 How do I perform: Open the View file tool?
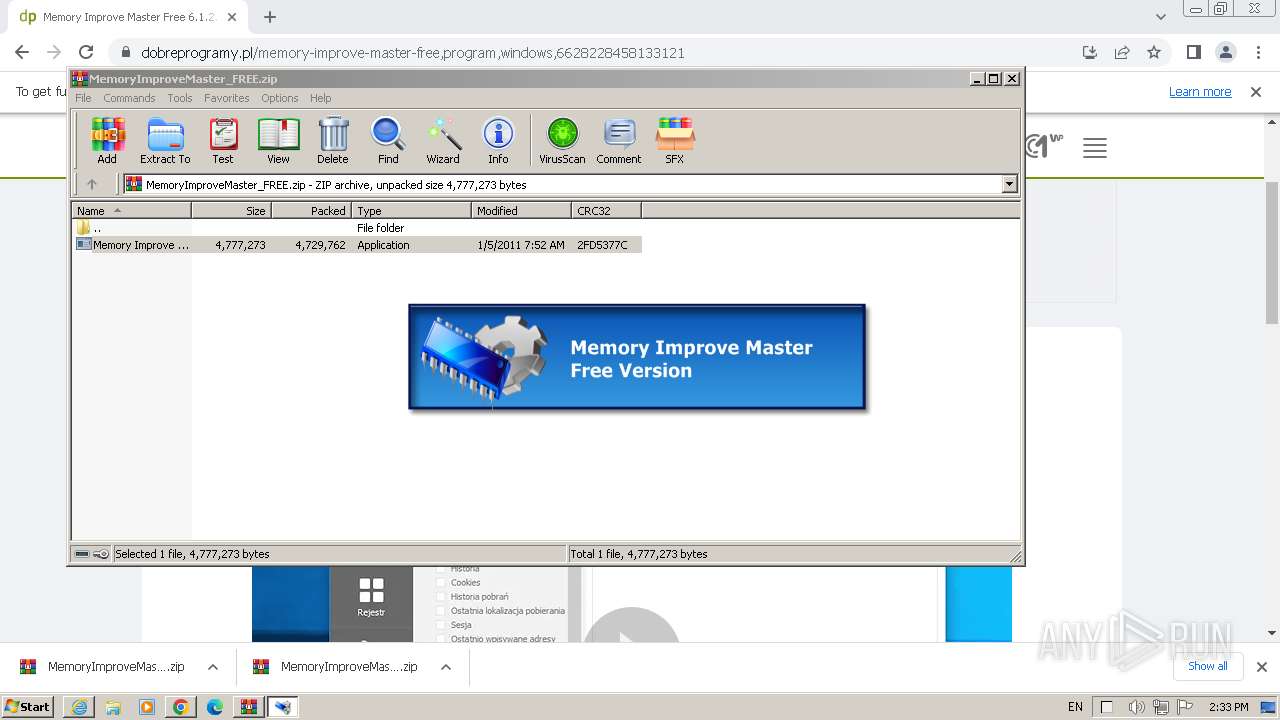278,141
